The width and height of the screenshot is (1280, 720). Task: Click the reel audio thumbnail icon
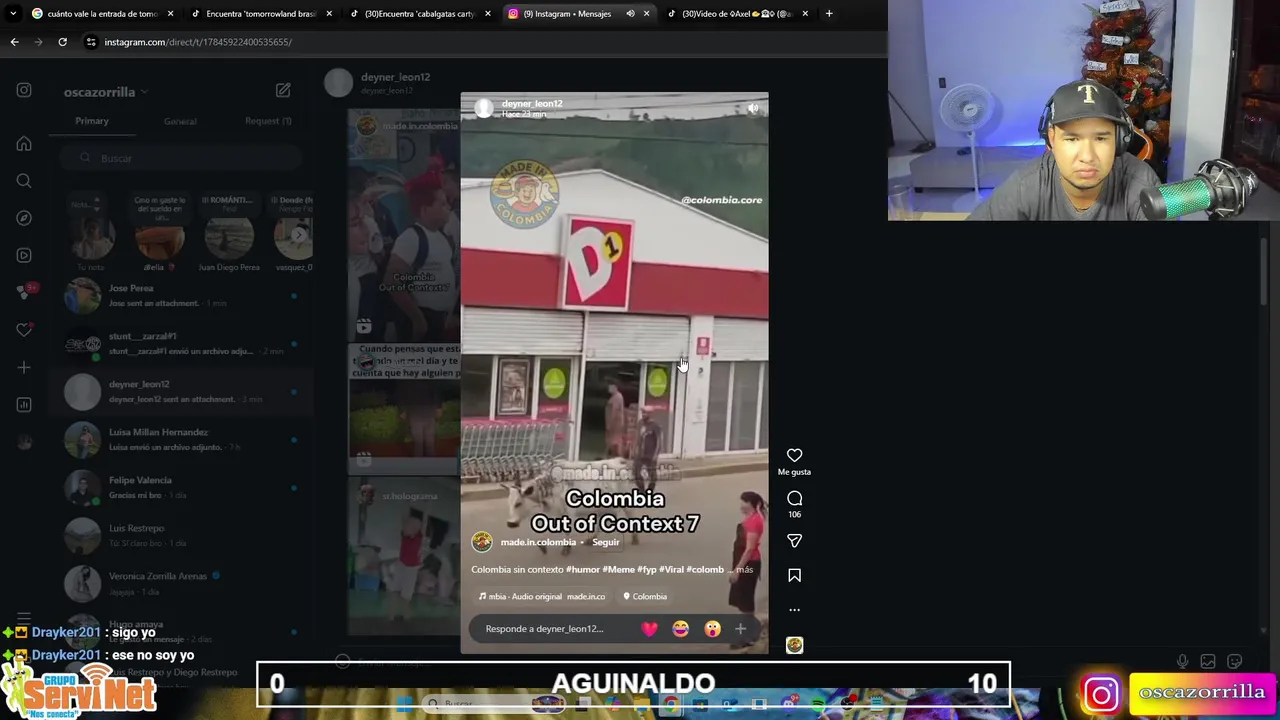(x=794, y=645)
